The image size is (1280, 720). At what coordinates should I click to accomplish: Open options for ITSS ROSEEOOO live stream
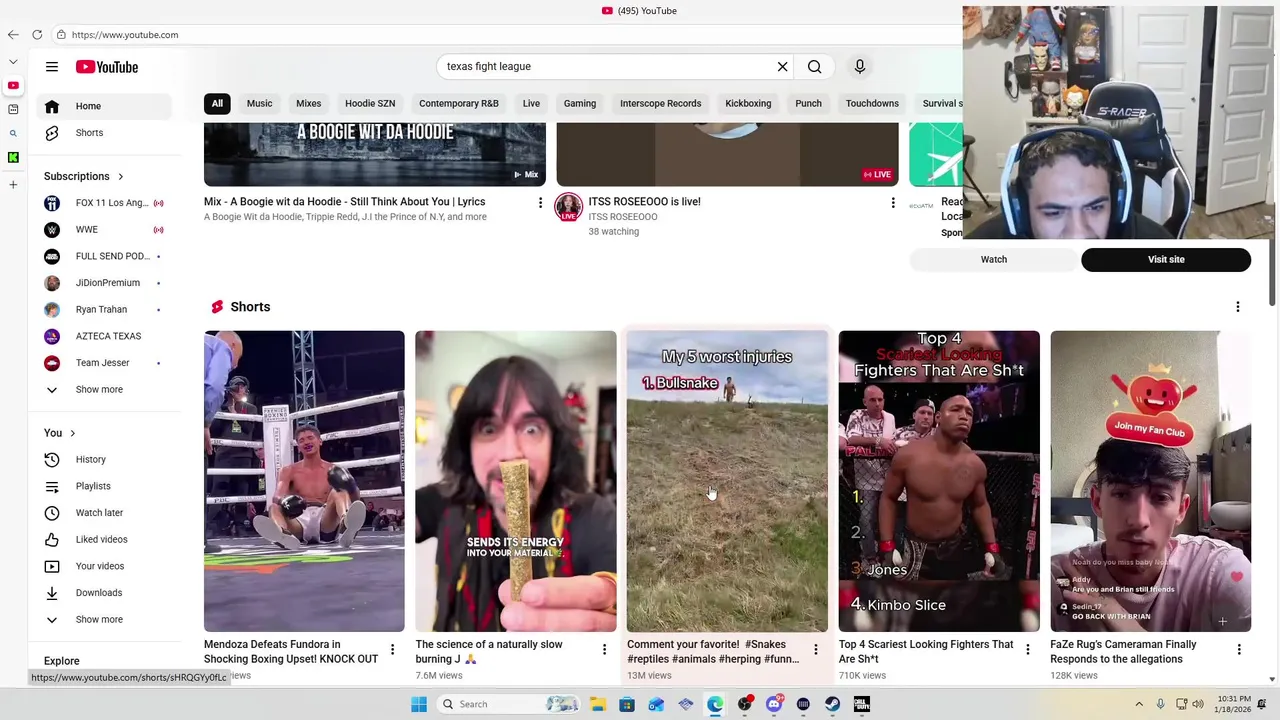pyautogui.click(x=893, y=203)
